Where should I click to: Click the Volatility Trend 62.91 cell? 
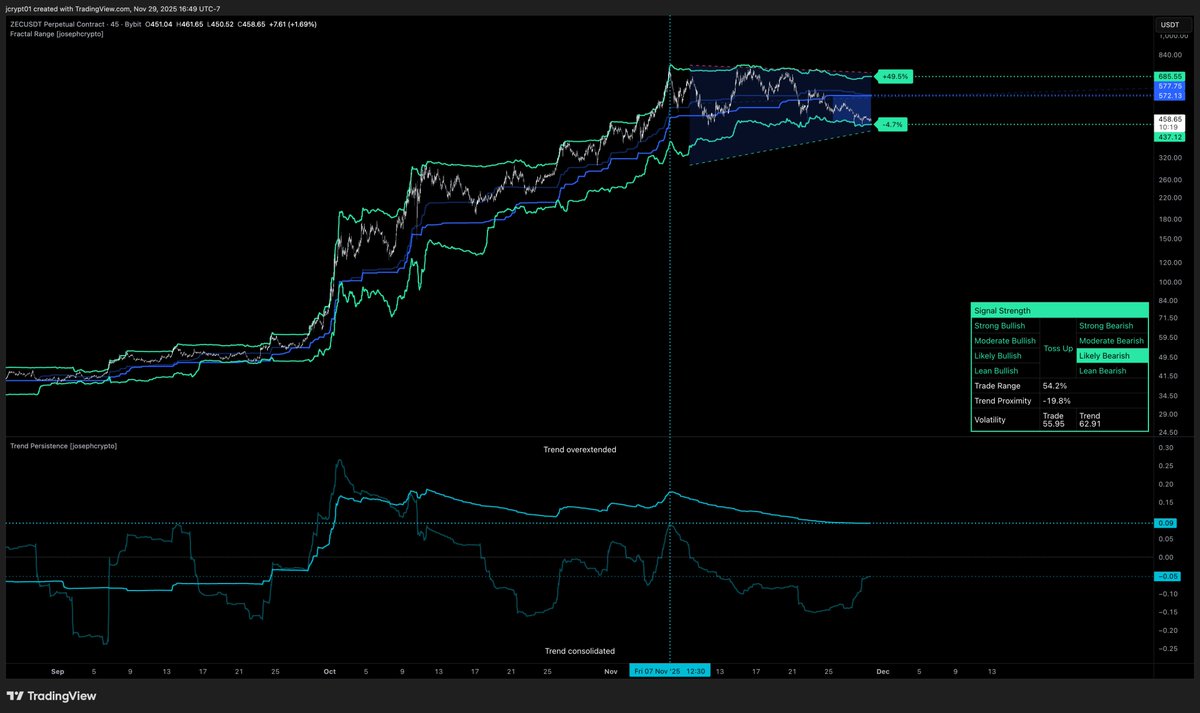(1111, 420)
